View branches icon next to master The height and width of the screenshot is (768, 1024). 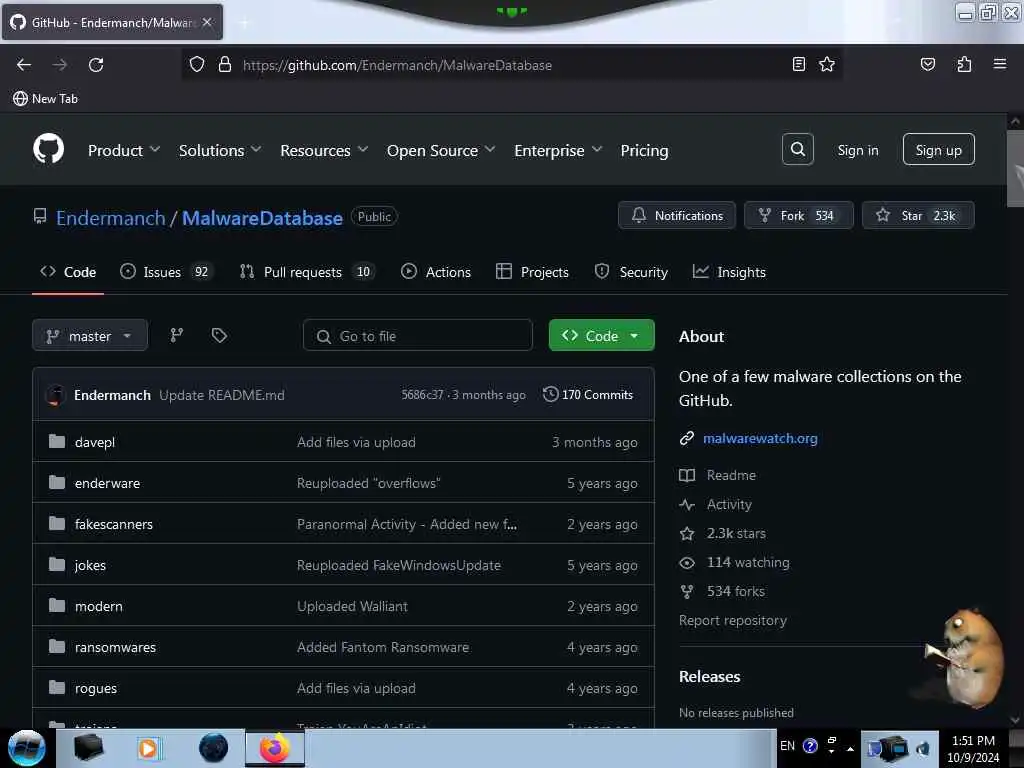(x=177, y=335)
